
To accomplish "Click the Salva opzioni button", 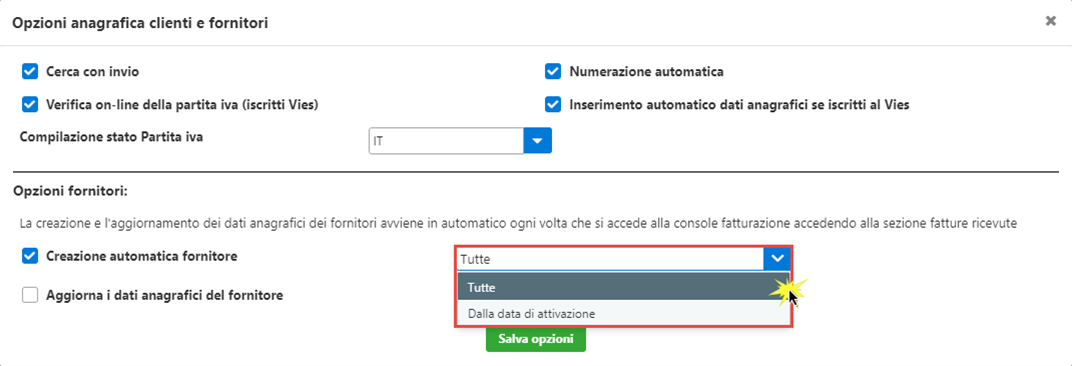I will [535, 339].
